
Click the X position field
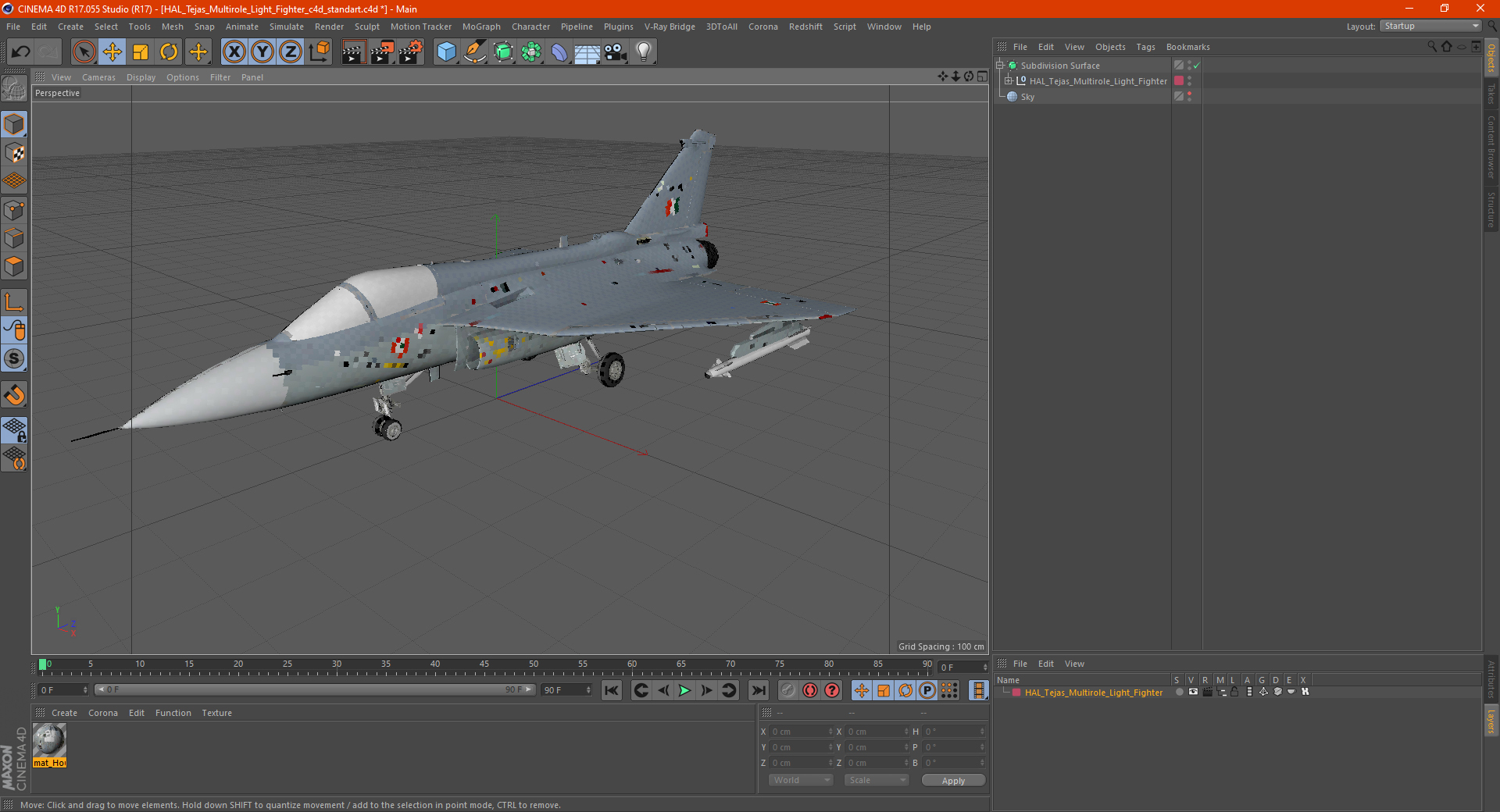[802, 732]
